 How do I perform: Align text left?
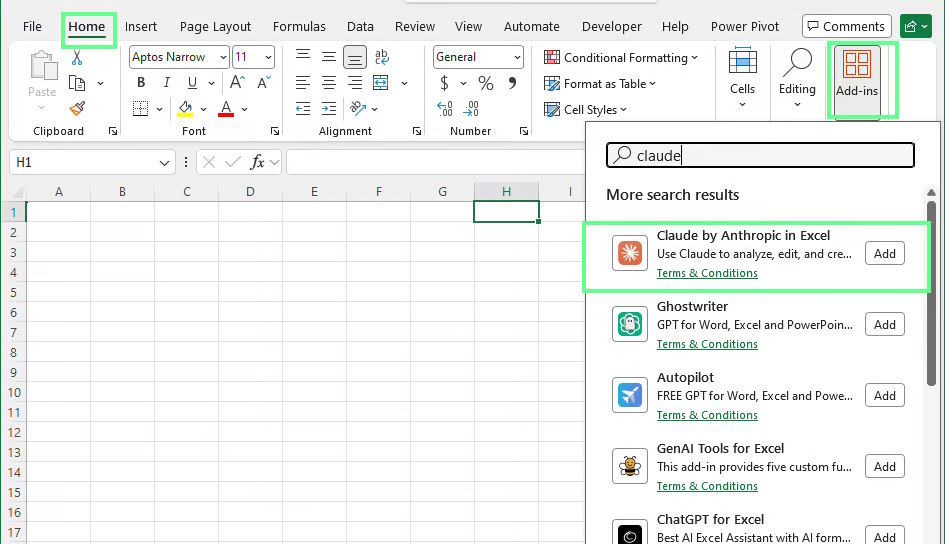click(303, 83)
